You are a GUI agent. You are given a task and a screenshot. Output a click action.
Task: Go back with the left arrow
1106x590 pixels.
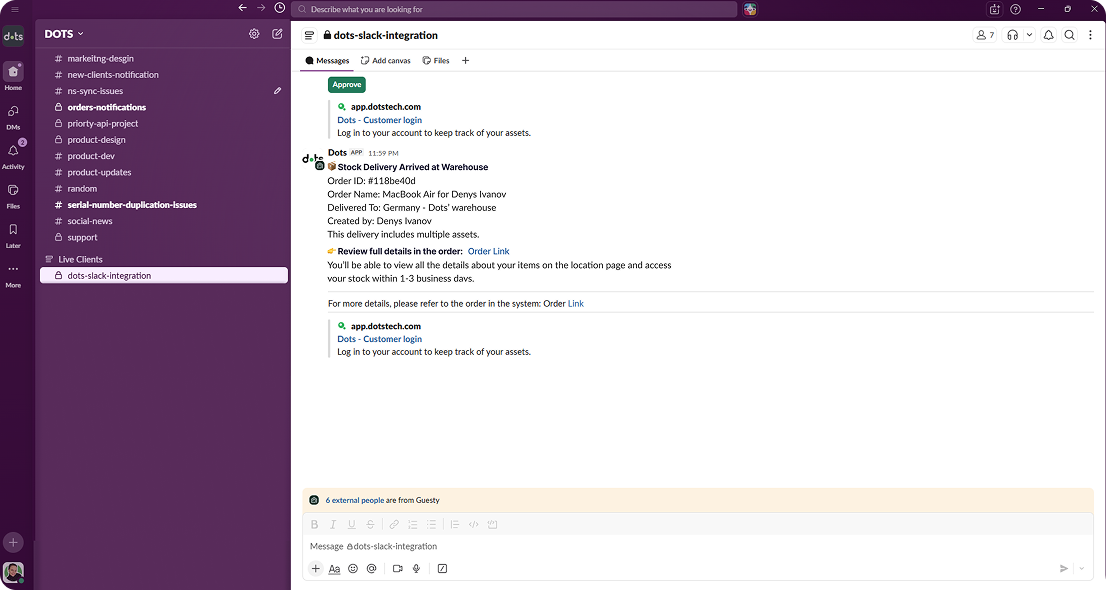click(243, 8)
